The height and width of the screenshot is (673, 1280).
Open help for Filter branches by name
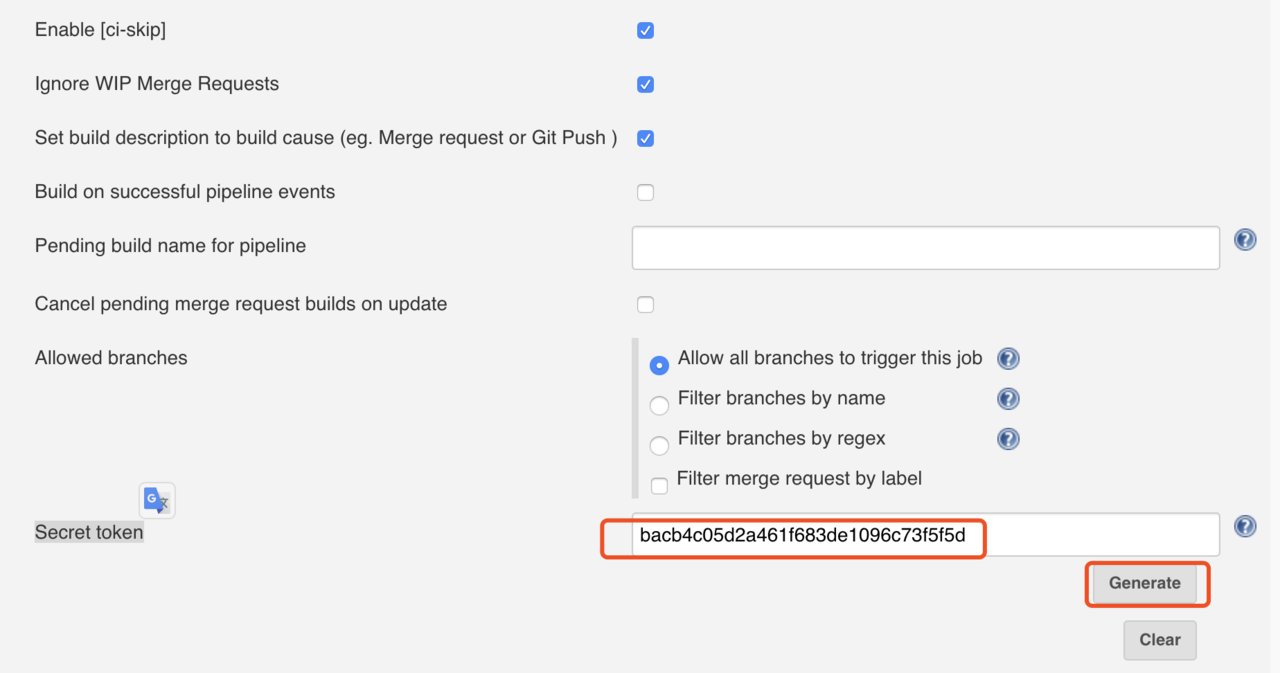(x=1008, y=399)
